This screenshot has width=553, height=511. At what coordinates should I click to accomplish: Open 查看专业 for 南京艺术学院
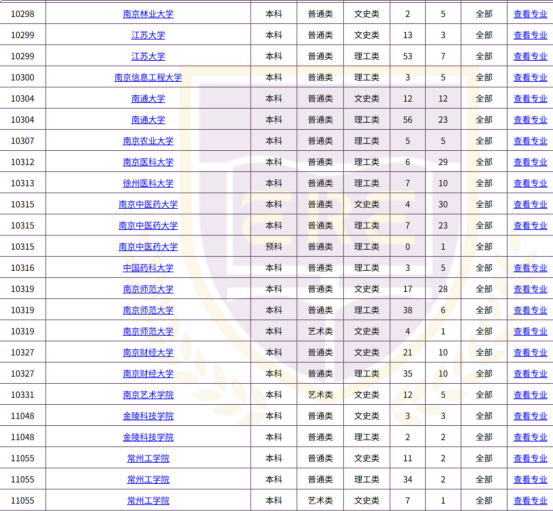(x=530, y=395)
